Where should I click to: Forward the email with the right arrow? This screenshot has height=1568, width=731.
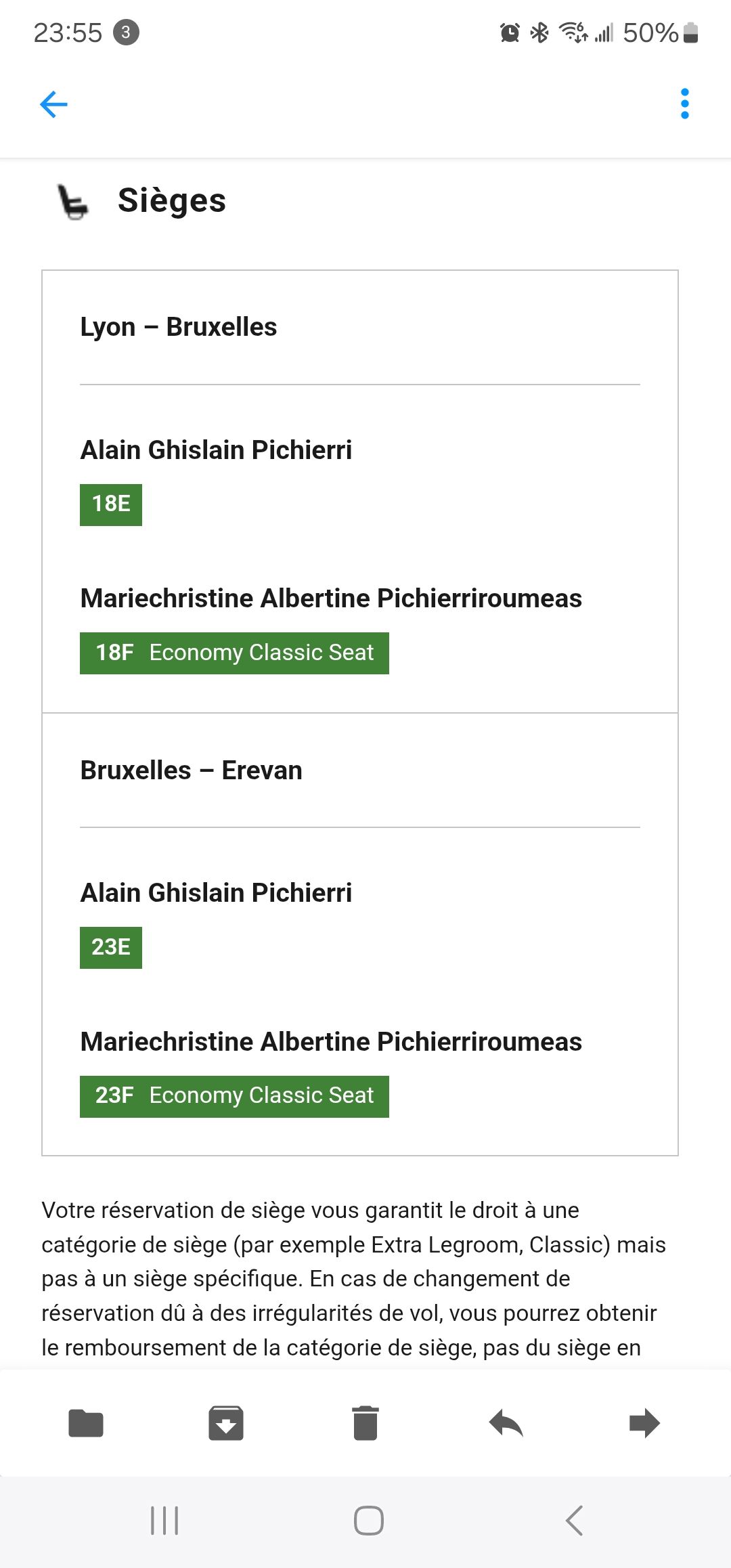click(644, 1423)
